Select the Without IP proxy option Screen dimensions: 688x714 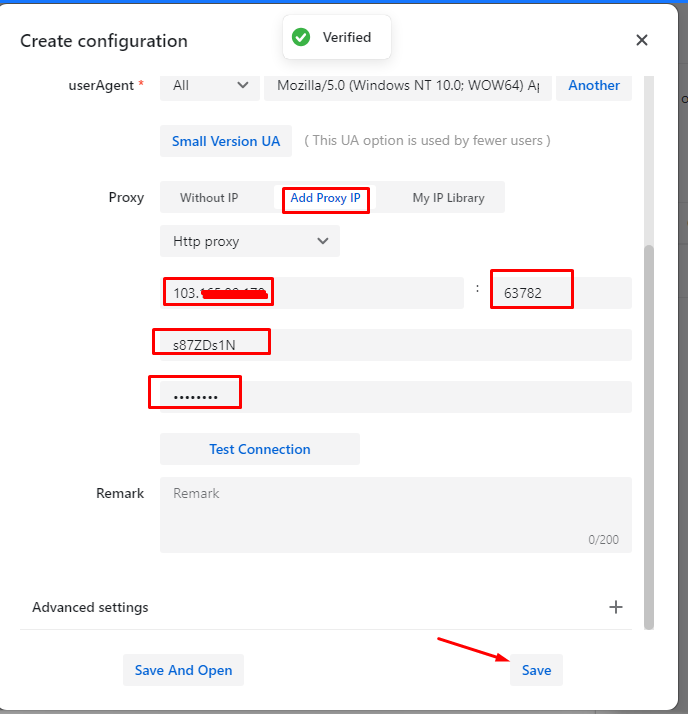click(x=209, y=198)
